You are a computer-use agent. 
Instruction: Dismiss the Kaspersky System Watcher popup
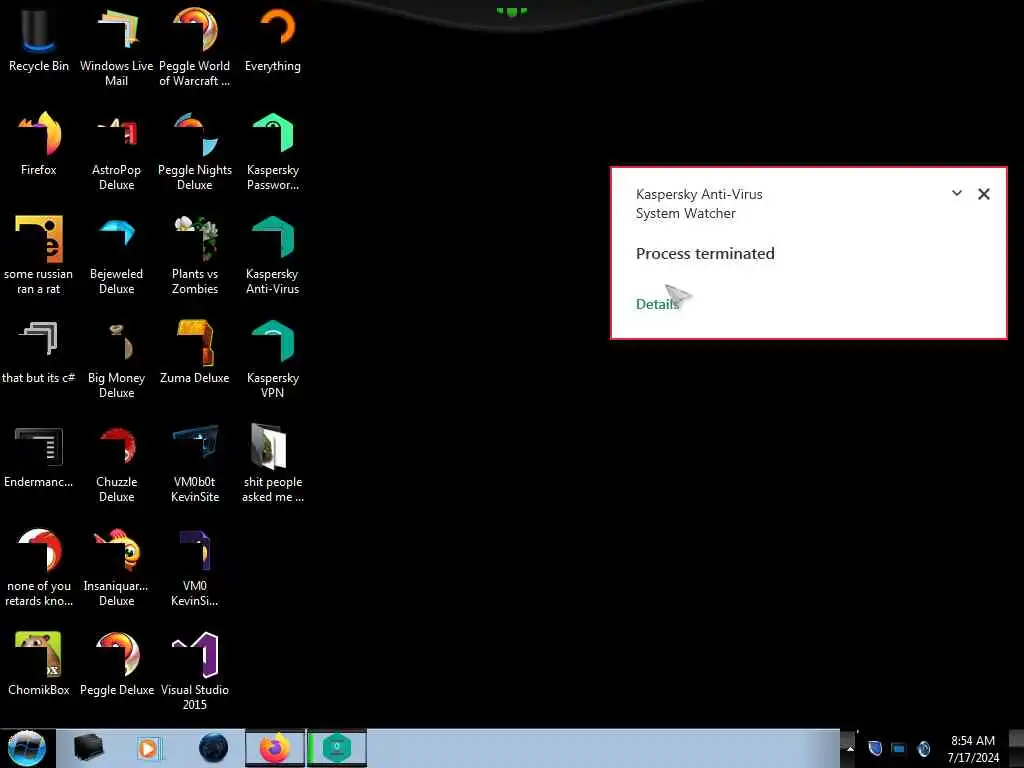[x=984, y=194]
